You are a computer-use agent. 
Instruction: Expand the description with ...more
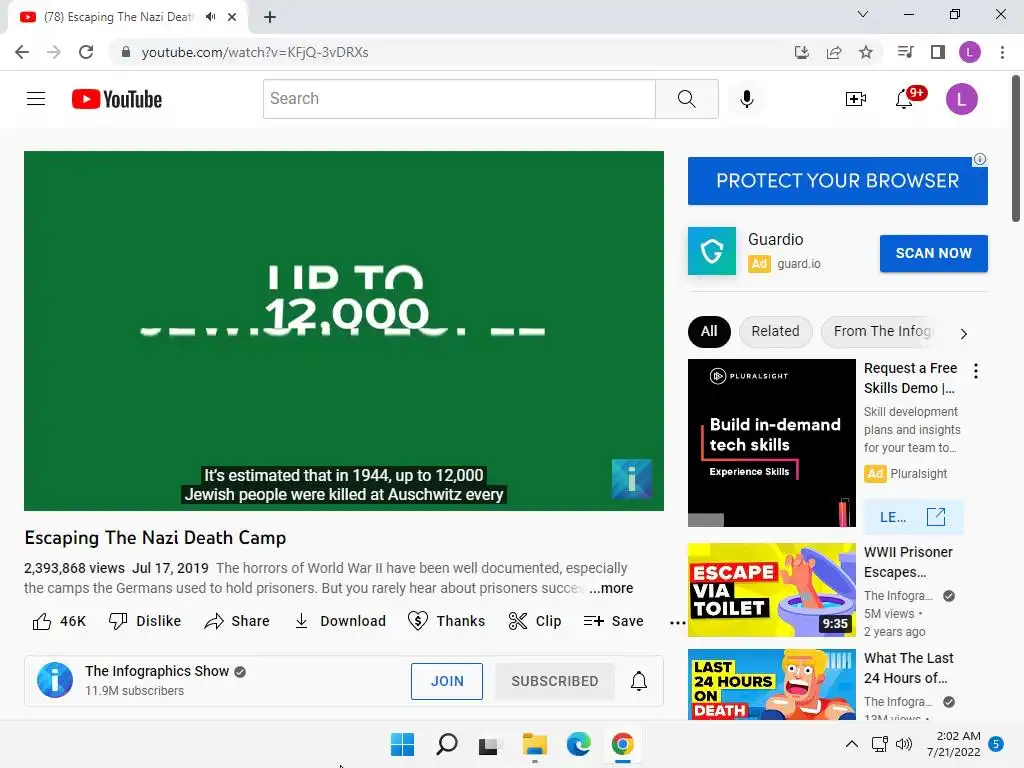611,588
